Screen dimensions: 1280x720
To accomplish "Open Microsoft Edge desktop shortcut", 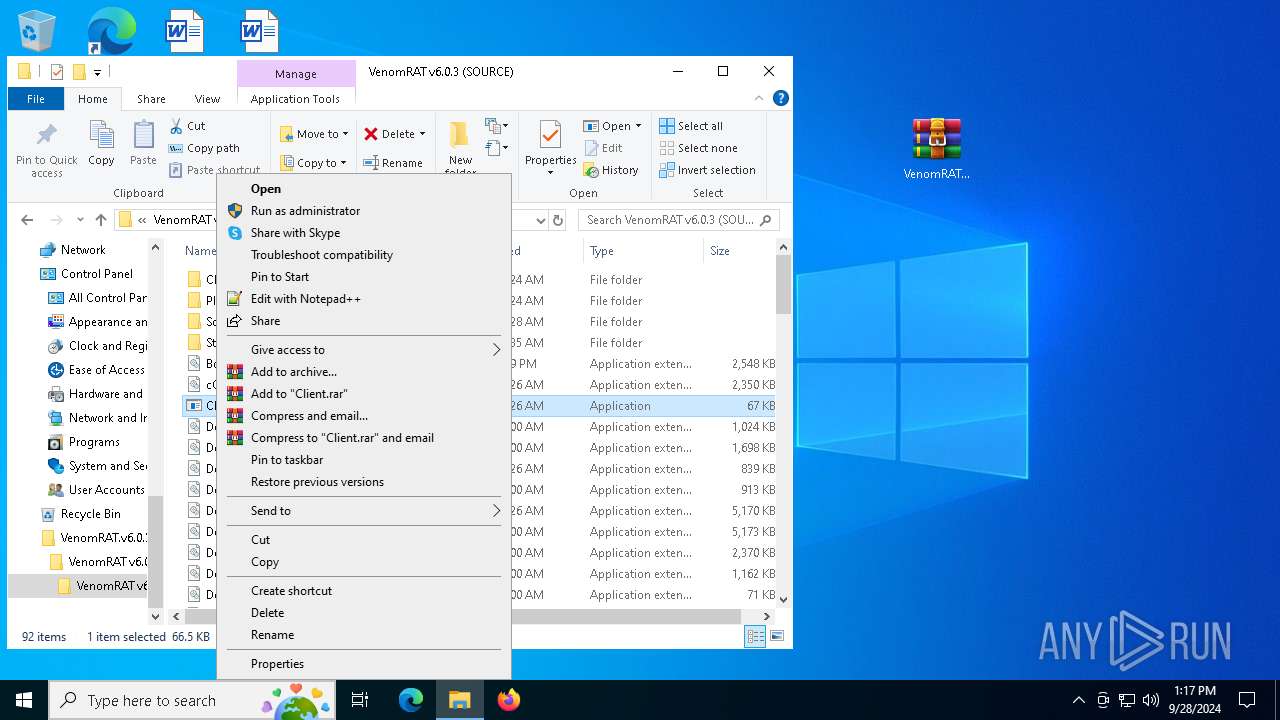I will pos(111,31).
